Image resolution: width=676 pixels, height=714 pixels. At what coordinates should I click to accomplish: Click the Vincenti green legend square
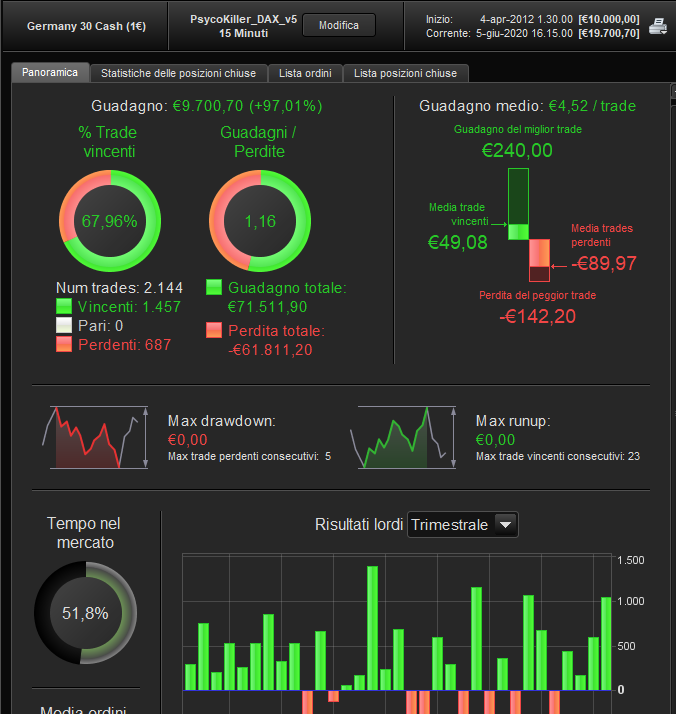[64, 306]
